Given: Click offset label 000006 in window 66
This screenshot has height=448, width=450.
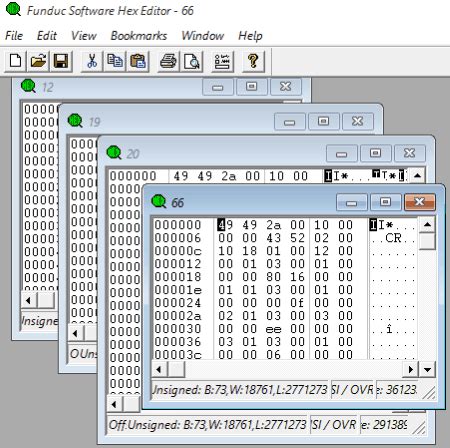Looking at the screenshot, I should pos(178,238).
